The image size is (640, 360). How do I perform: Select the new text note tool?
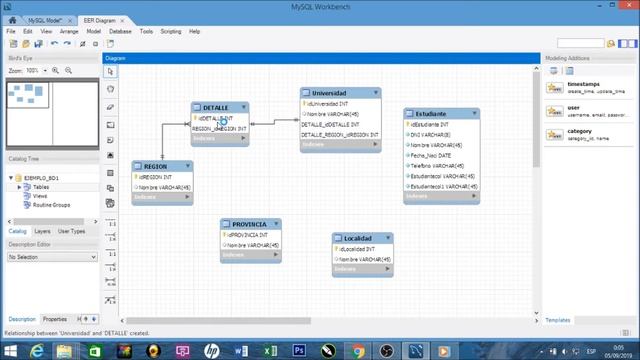tap(110, 140)
